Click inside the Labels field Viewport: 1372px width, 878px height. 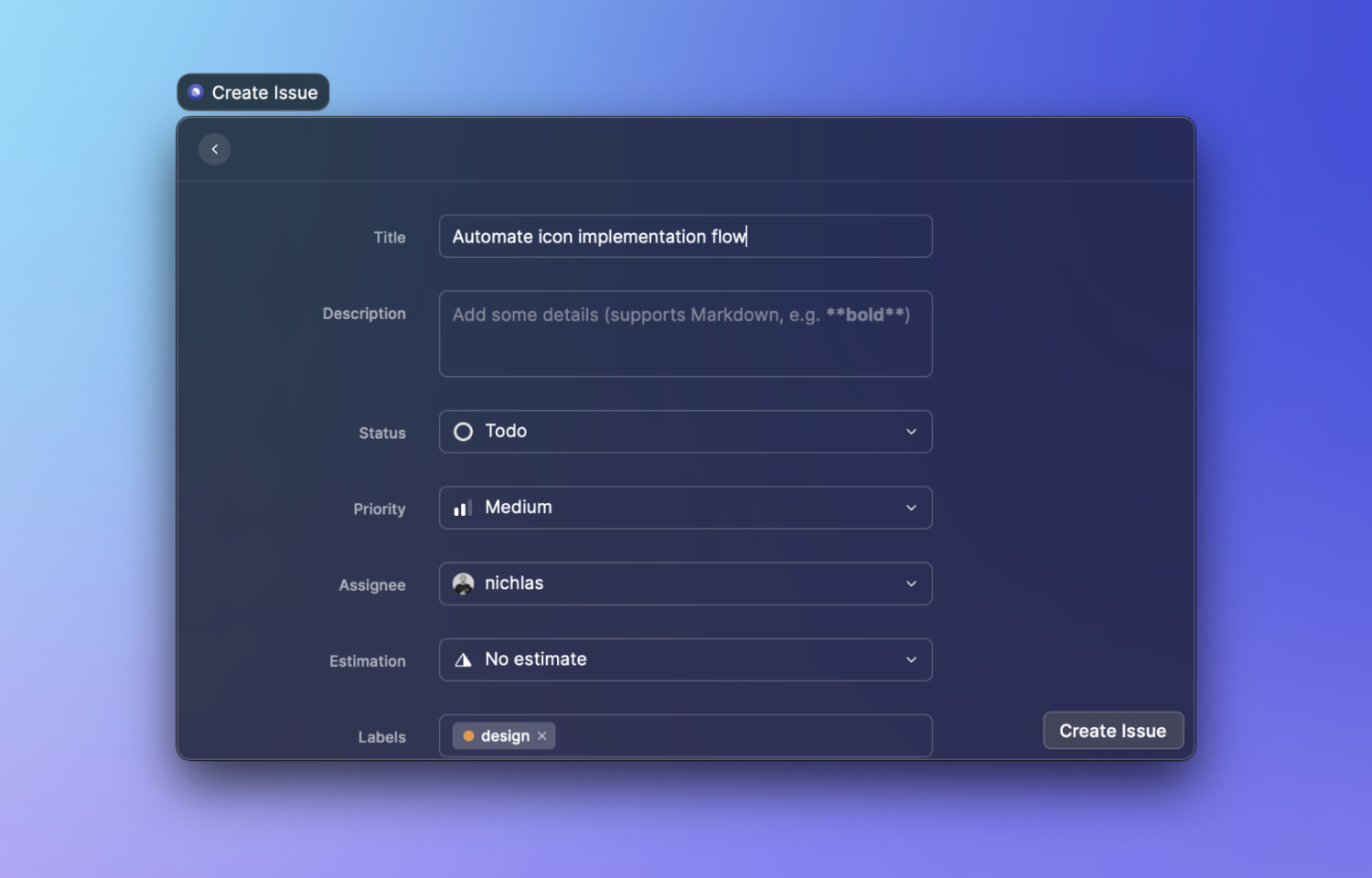click(x=686, y=736)
